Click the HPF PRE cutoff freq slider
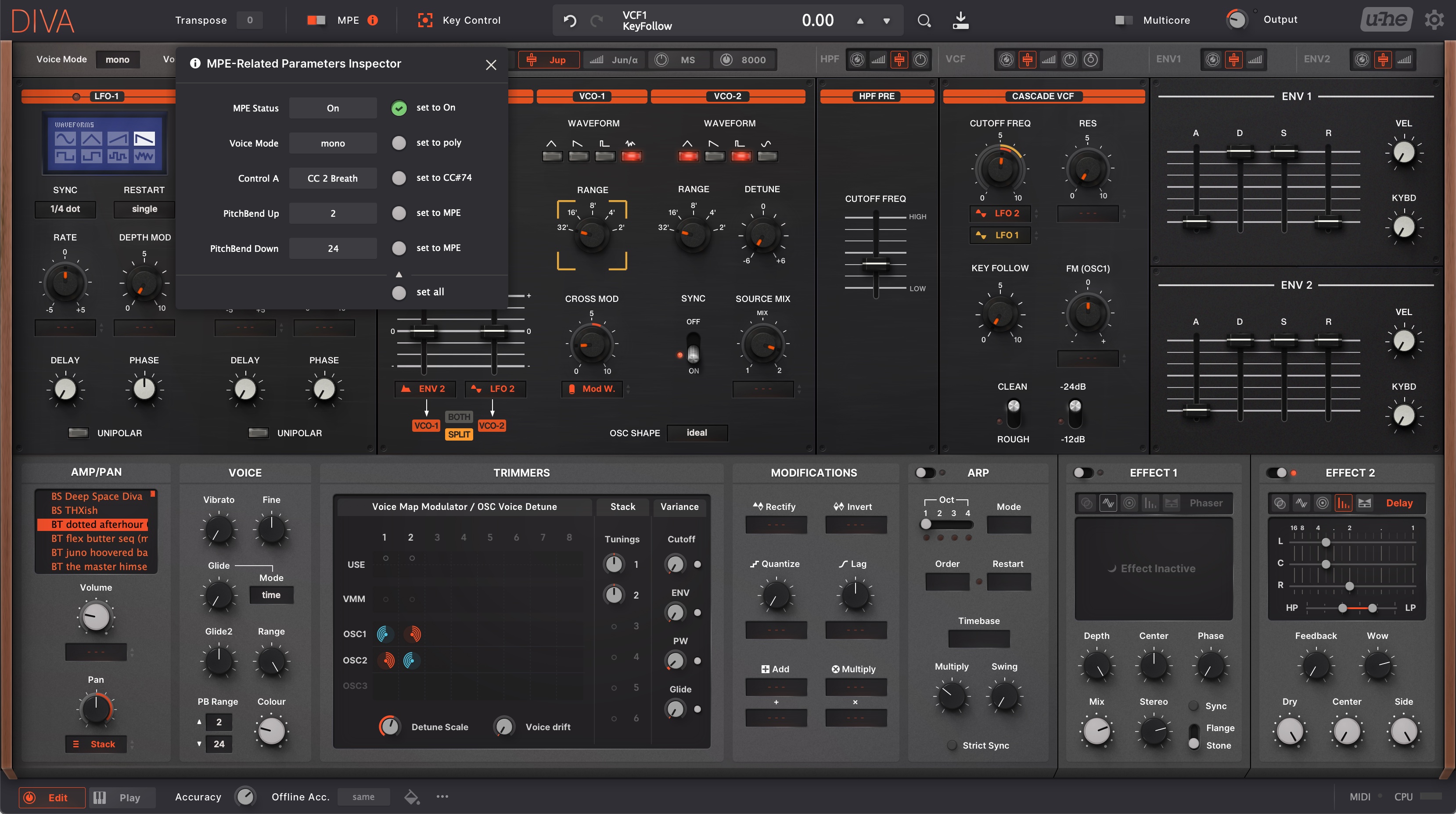 coord(876,264)
